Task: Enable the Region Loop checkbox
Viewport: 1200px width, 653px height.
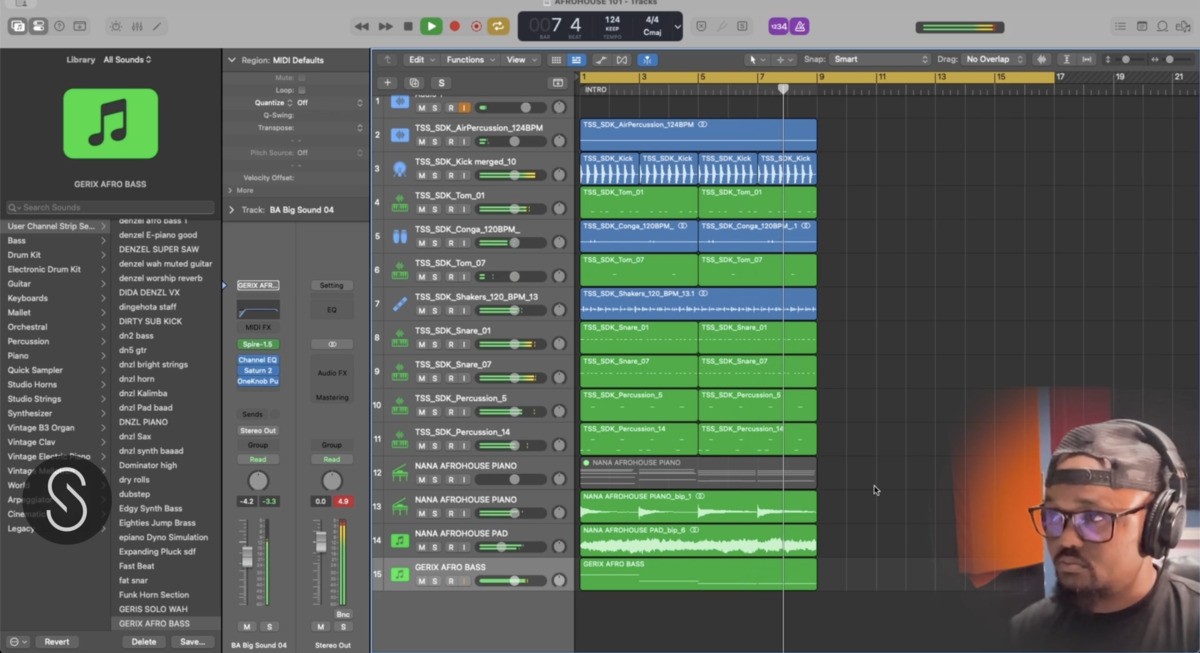Action: (302, 90)
